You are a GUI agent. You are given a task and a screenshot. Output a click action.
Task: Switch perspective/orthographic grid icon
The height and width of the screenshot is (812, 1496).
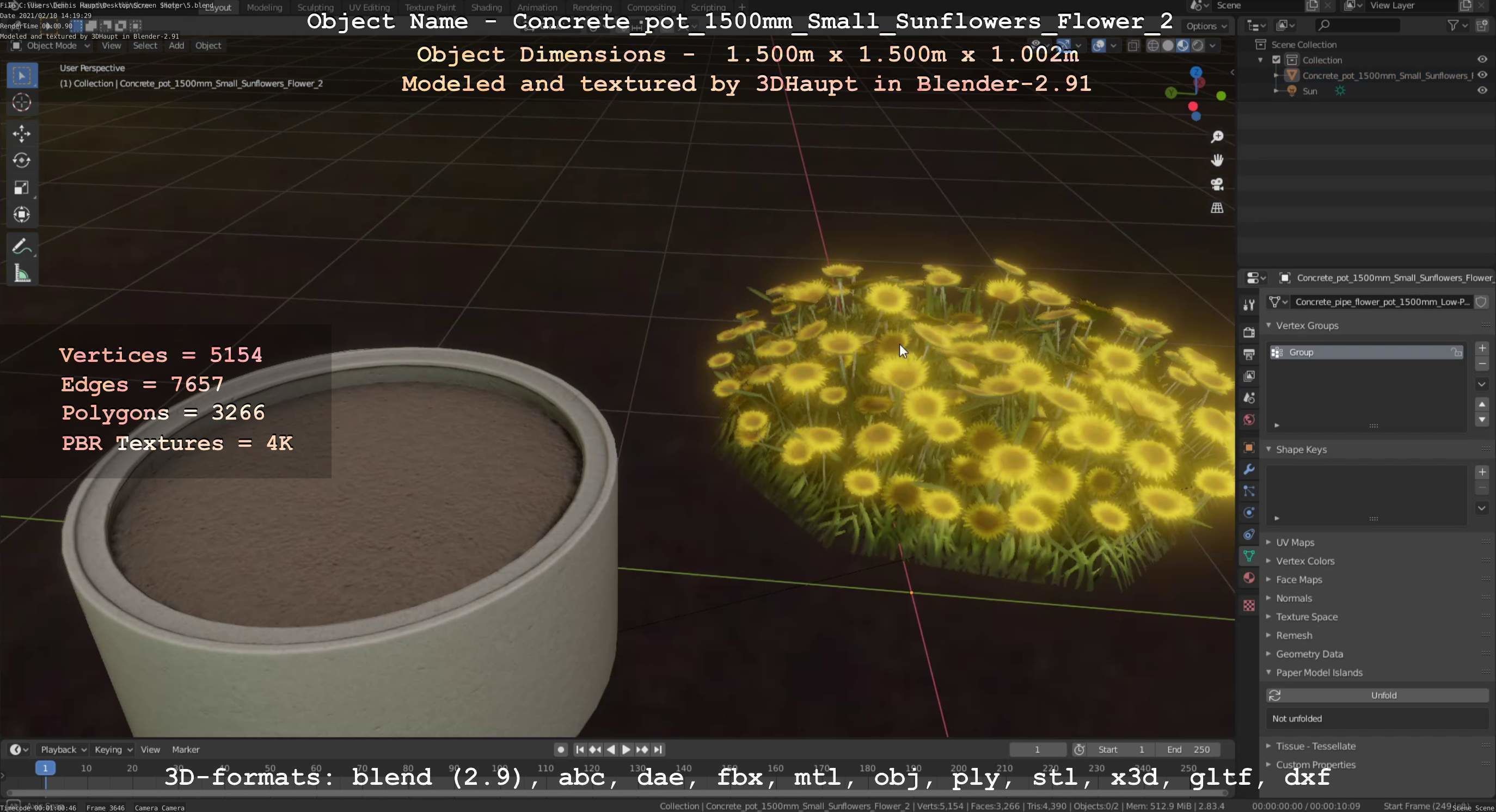(1217, 208)
